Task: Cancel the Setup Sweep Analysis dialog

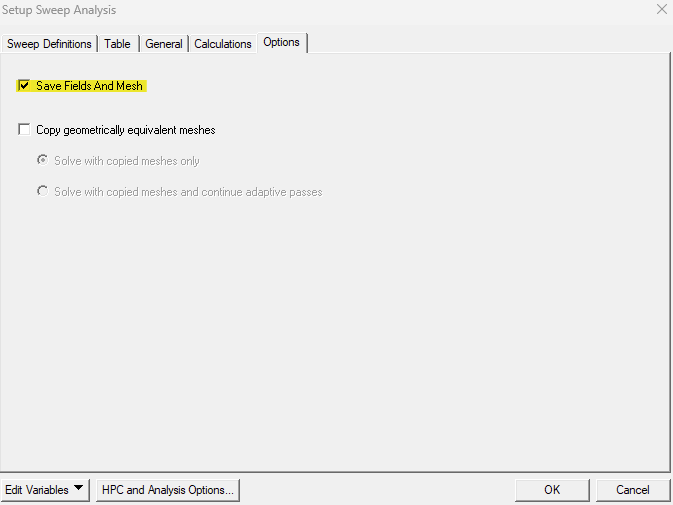Action: pyautogui.click(x=632, y=490)
